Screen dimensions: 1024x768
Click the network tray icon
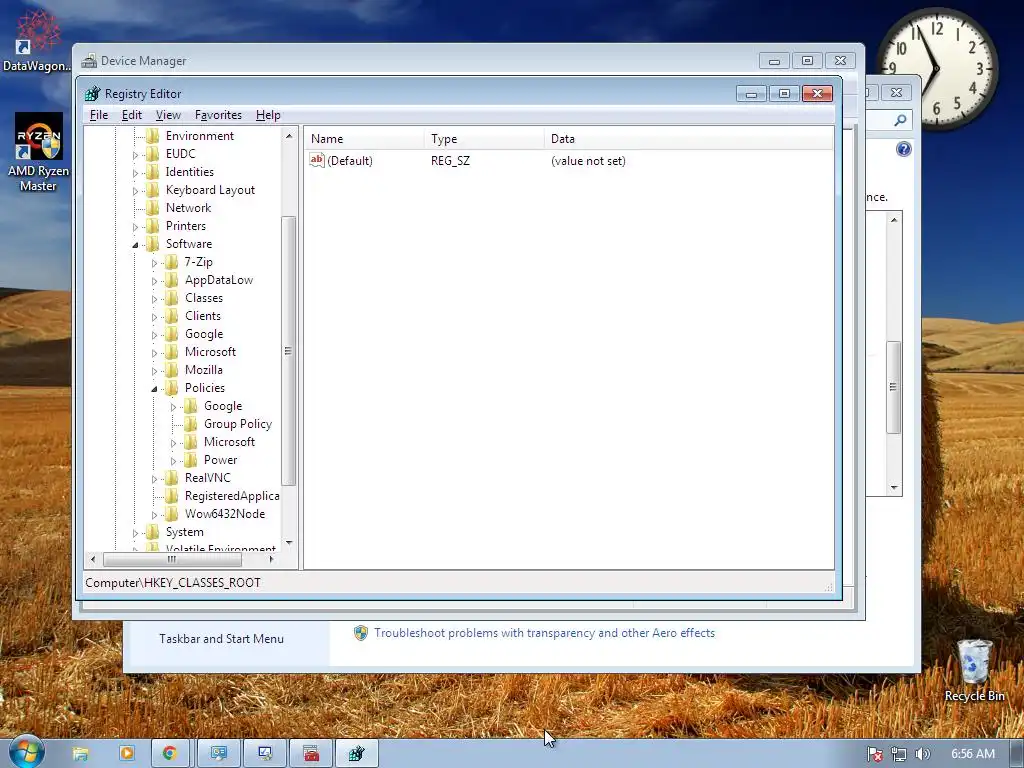coord(899,754)
